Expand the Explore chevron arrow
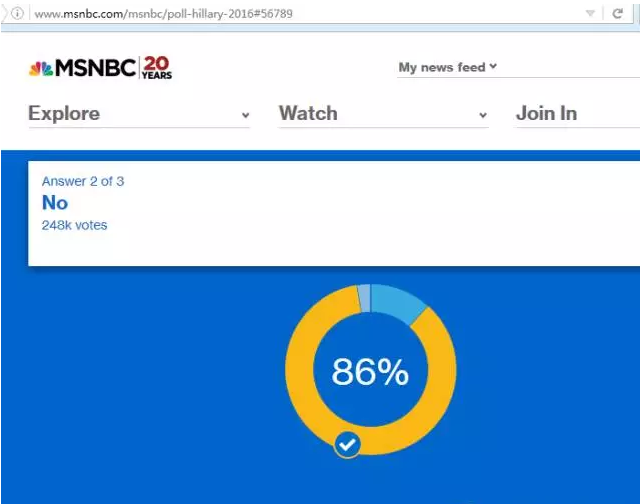The image size is (640, 504). (x=245, y=116)
